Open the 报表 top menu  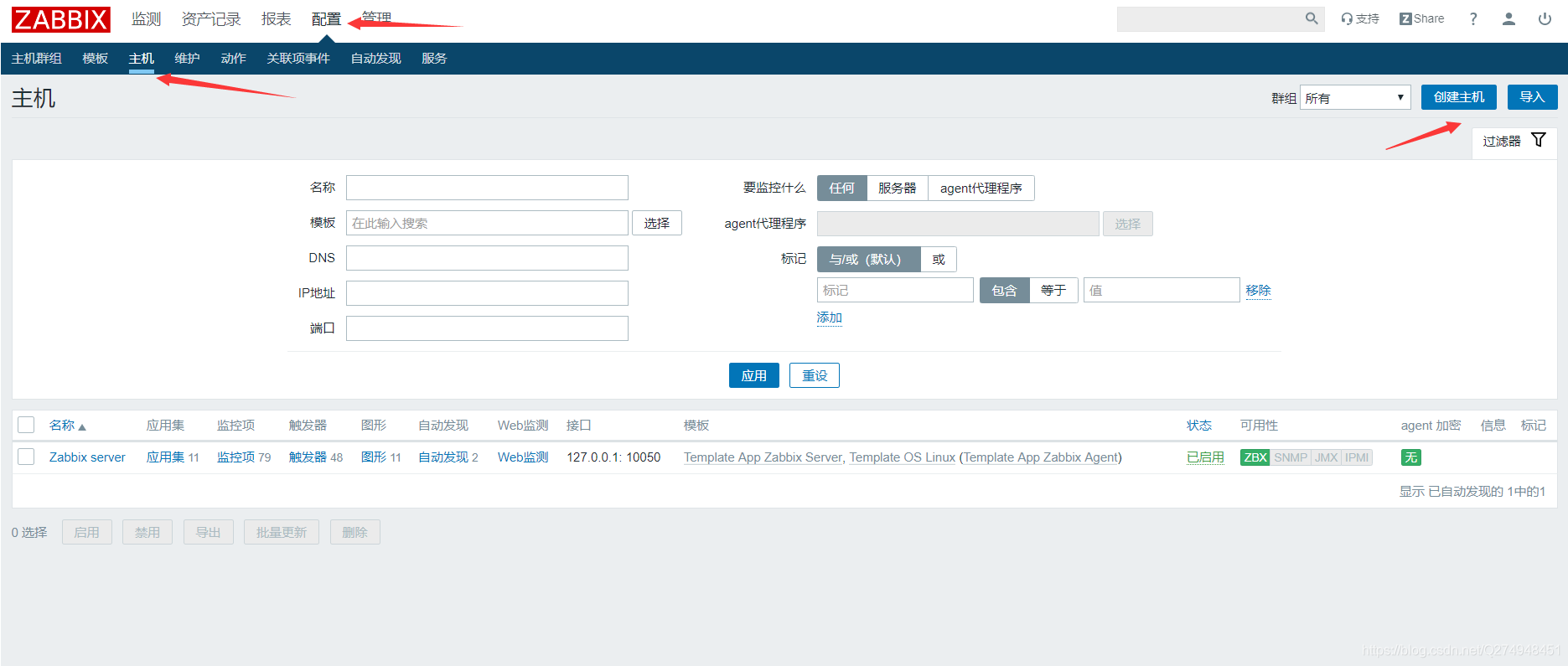click(x=276, y=19)
